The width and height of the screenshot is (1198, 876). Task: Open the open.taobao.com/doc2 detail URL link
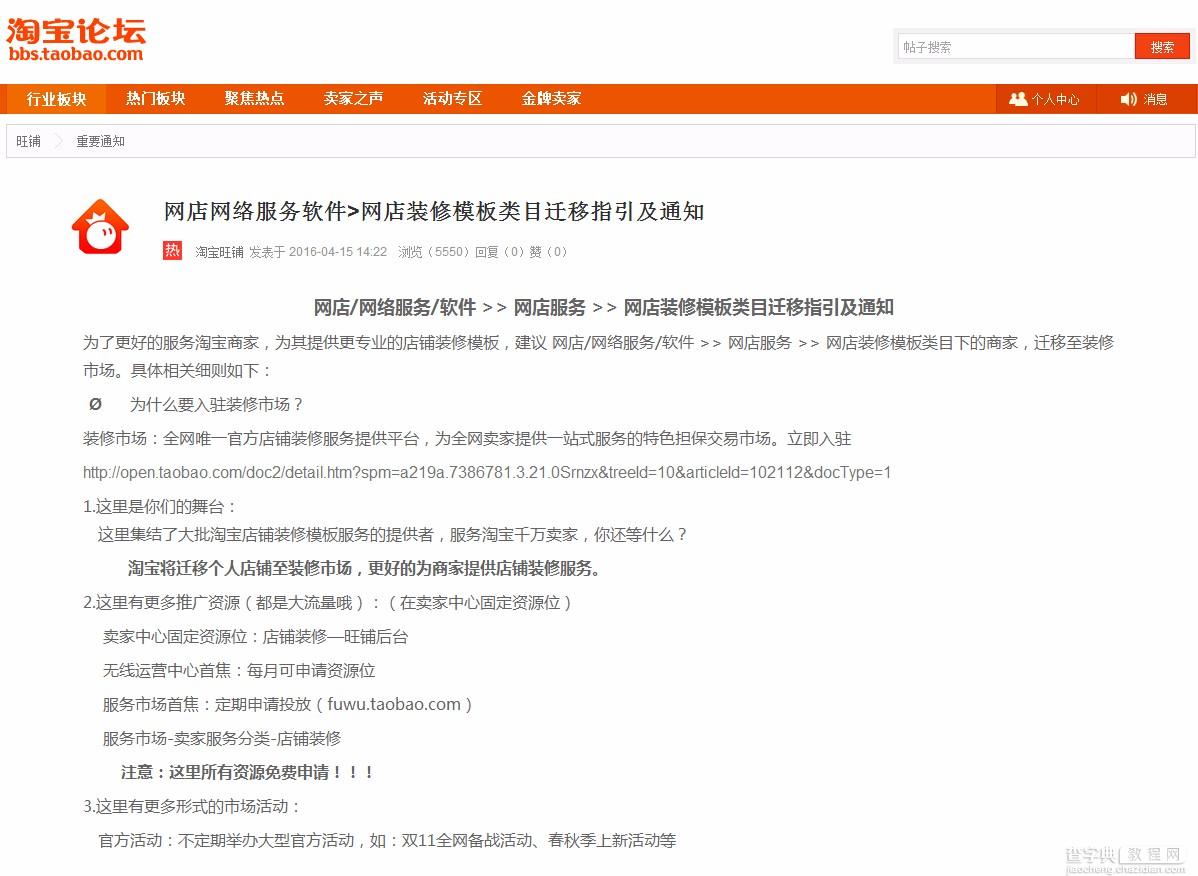(487, 473)
